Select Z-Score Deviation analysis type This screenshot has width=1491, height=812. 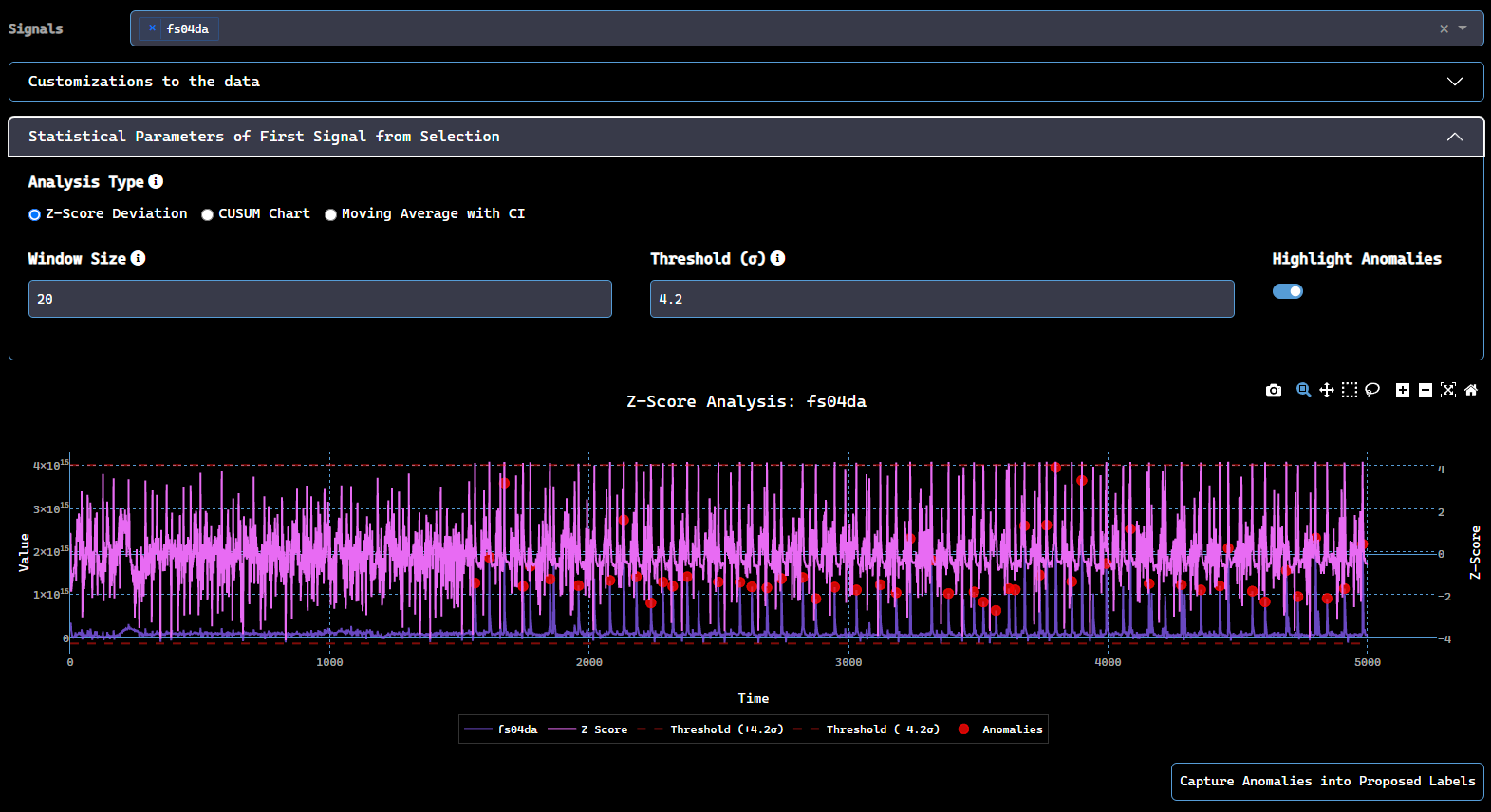[x=34, y=214]
